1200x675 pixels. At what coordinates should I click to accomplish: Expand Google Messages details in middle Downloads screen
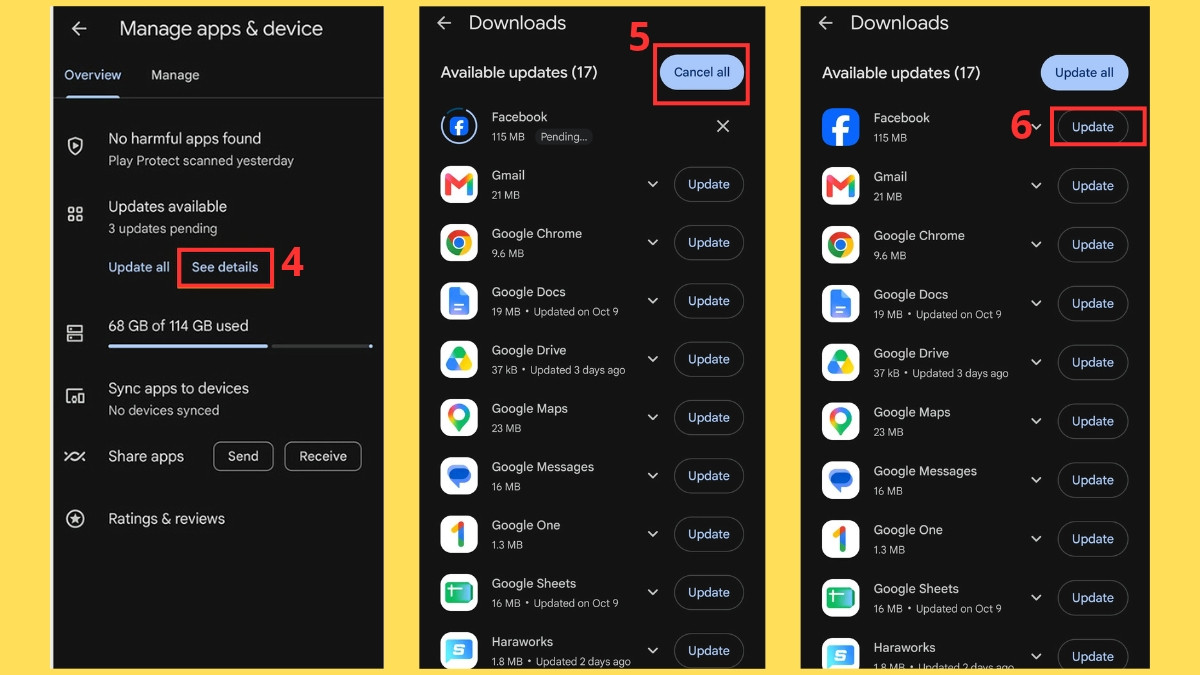click(x=653, y=476)
